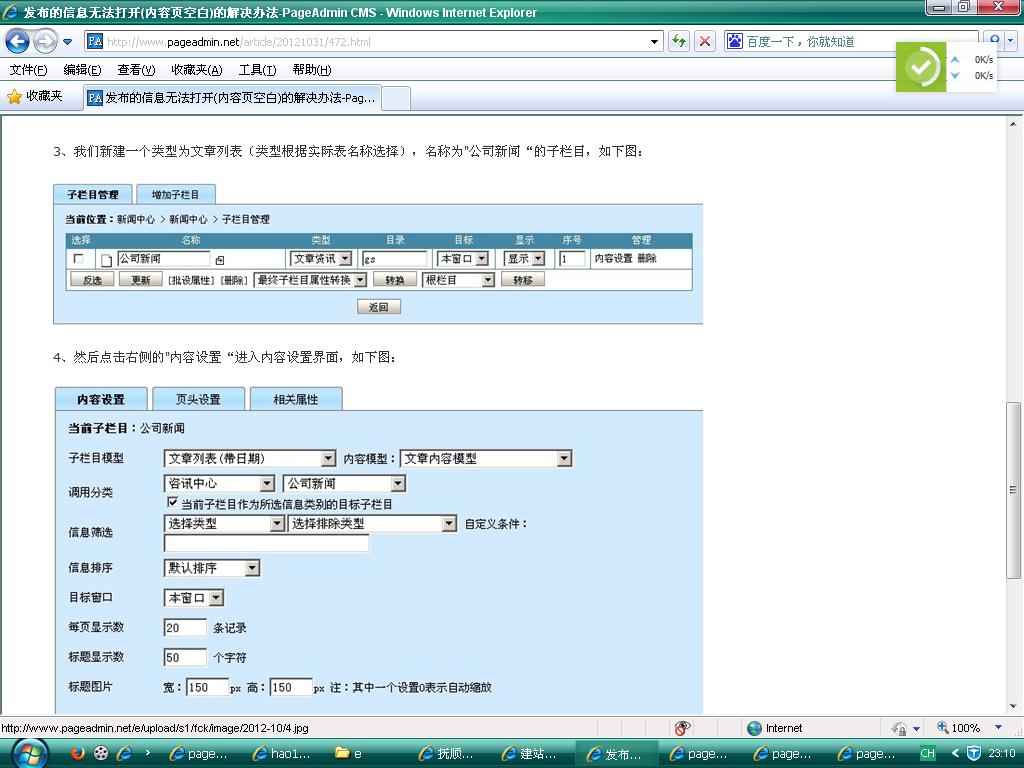Click the vertical page scrollbar thumb
The height and width of the screenshot is (768, 1024).
pos(1014,490)
